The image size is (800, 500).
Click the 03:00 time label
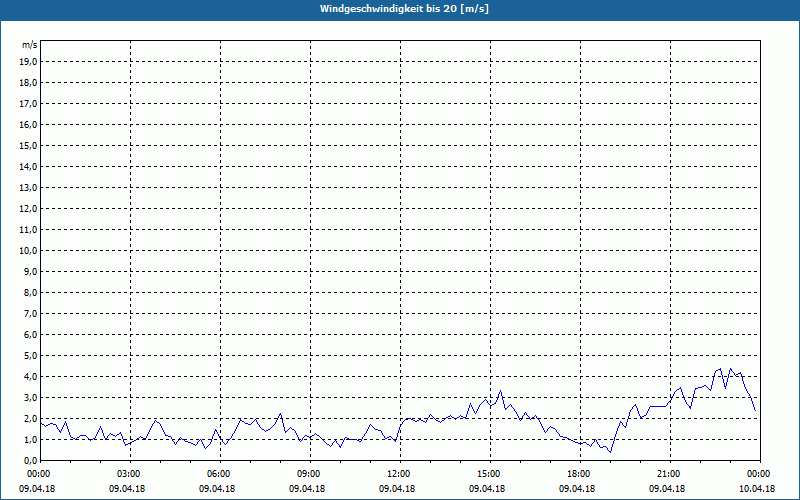(128, 474)
